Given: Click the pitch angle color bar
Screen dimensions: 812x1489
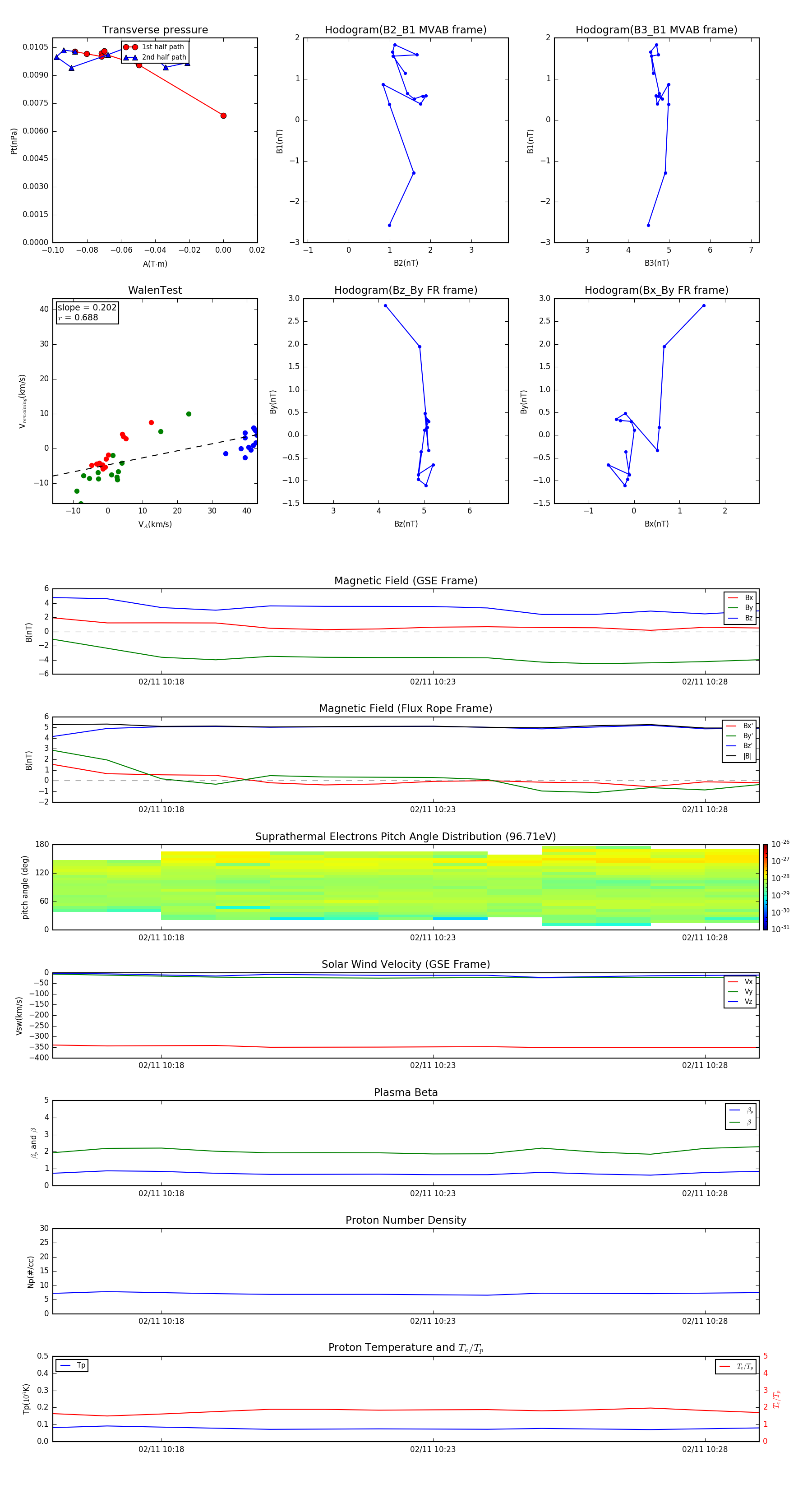Looking at the screenshot, I should (765, 887).
